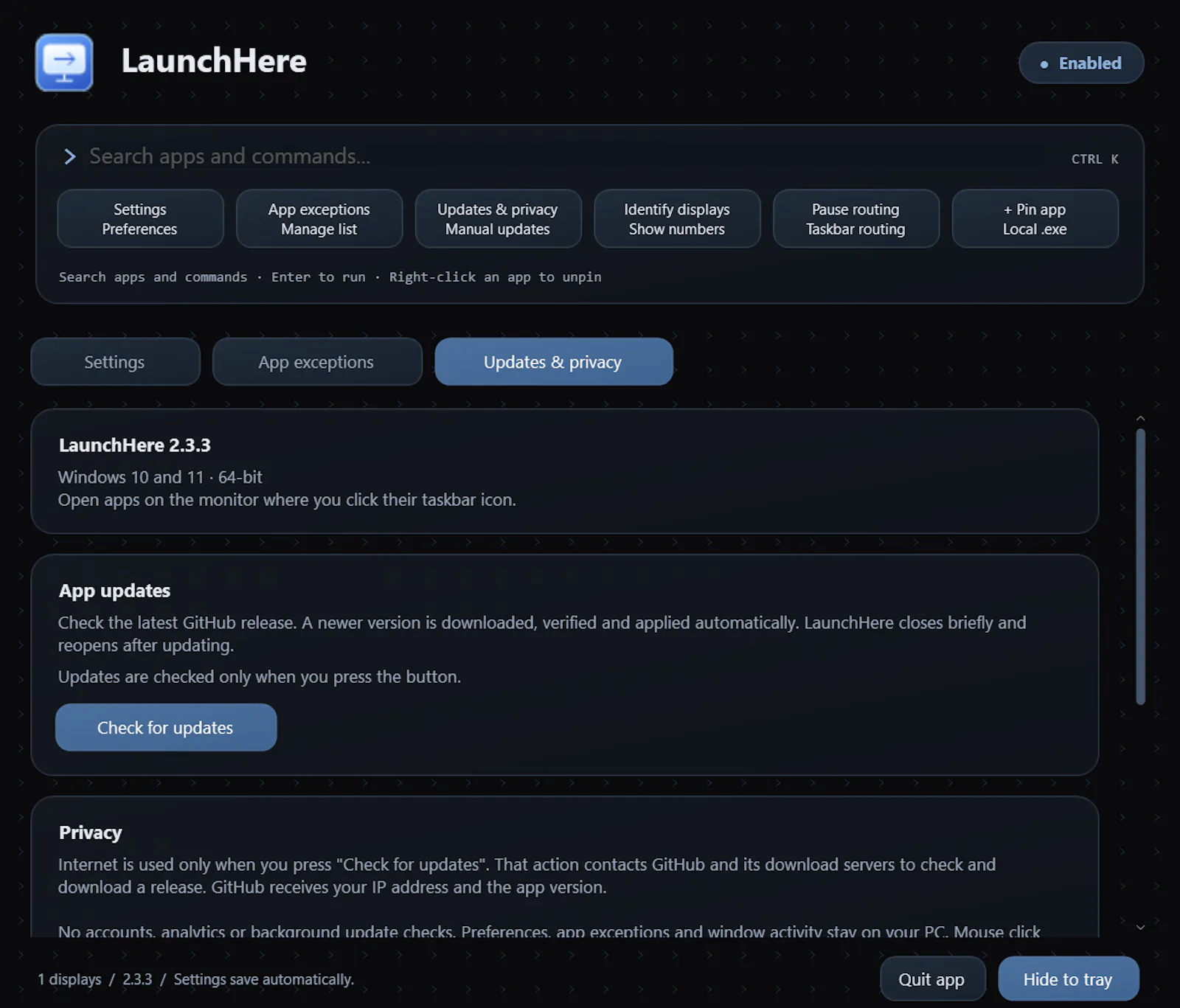Viewport: 1180px width, 1008px height.
Task: Click the Privacy heading
Action: pyautogui.click(x=90, y=833)
